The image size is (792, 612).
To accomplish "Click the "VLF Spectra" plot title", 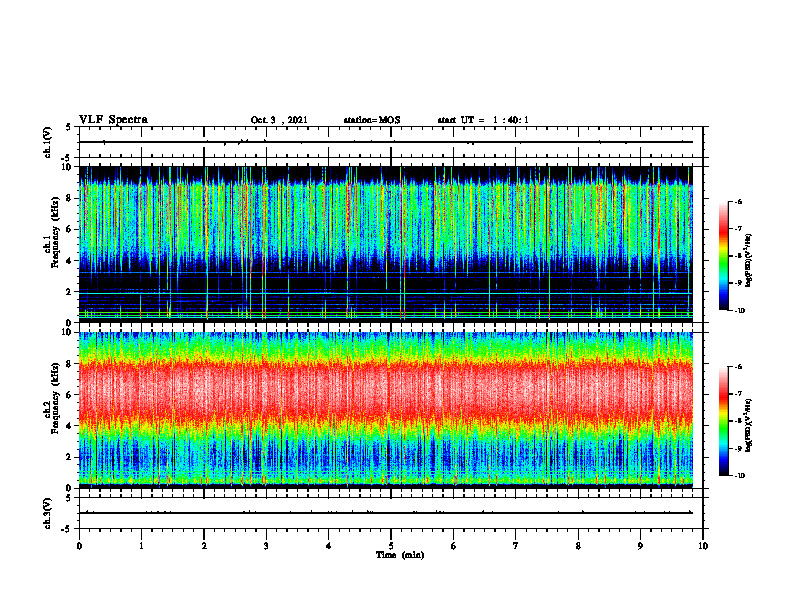I will (x=113, y=120).
